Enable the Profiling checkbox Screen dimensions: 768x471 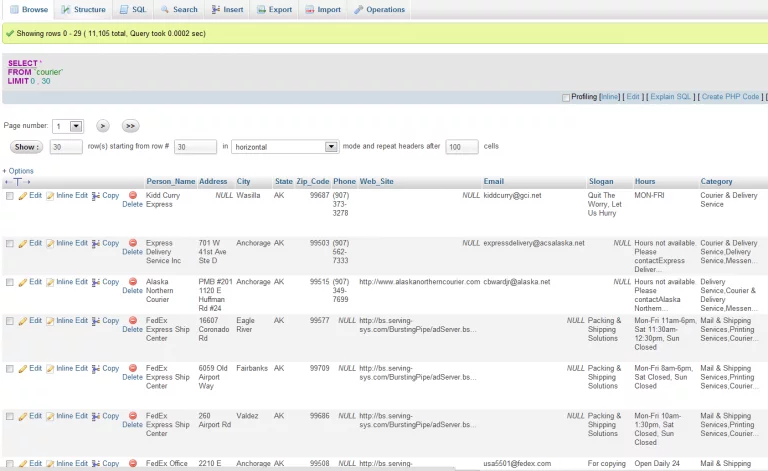point(566,97)
